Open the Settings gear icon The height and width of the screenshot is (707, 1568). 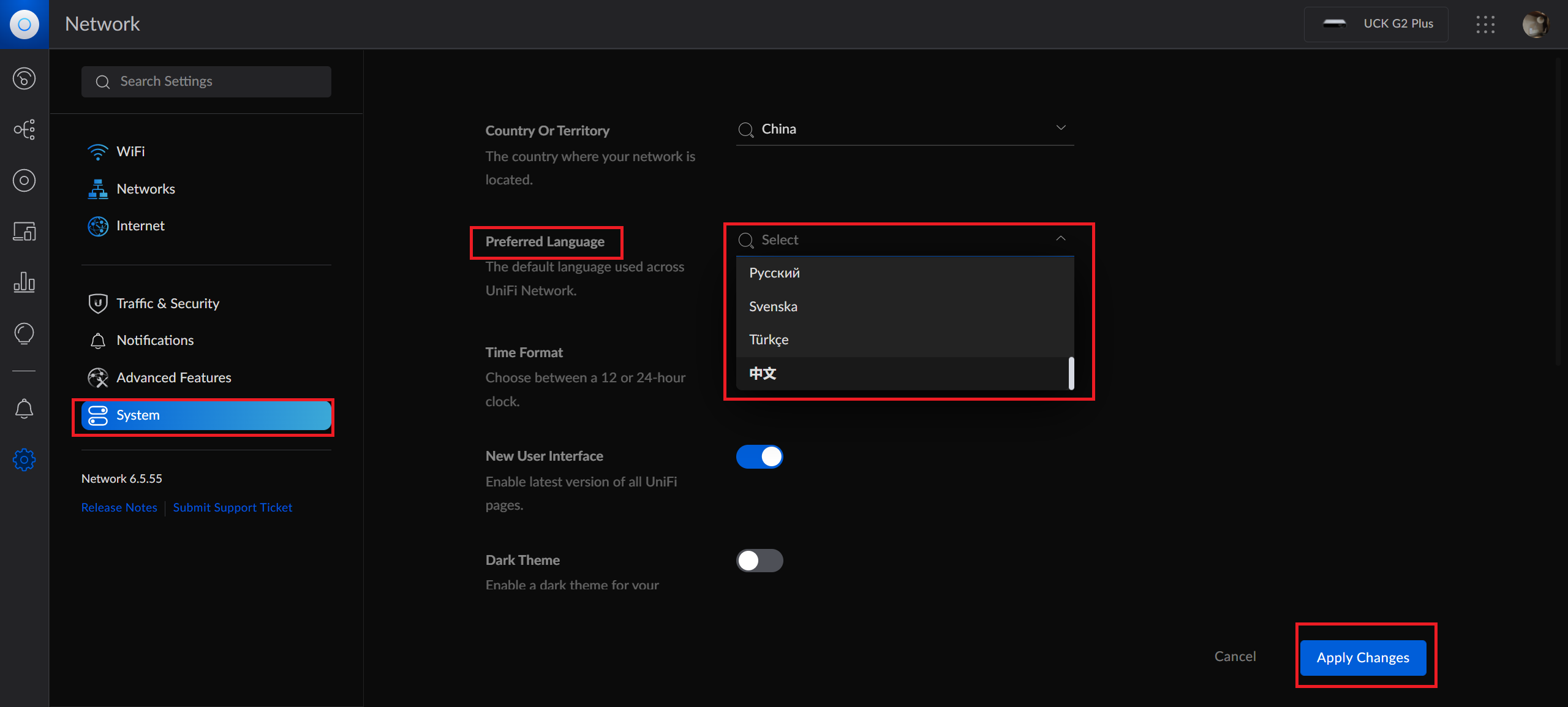(24, 459)
